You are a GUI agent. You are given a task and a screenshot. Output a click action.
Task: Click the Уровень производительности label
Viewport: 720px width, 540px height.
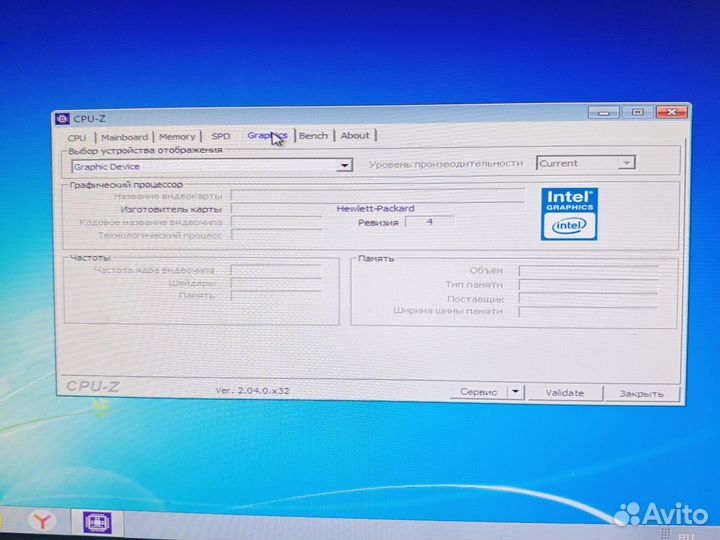point(446,163)
